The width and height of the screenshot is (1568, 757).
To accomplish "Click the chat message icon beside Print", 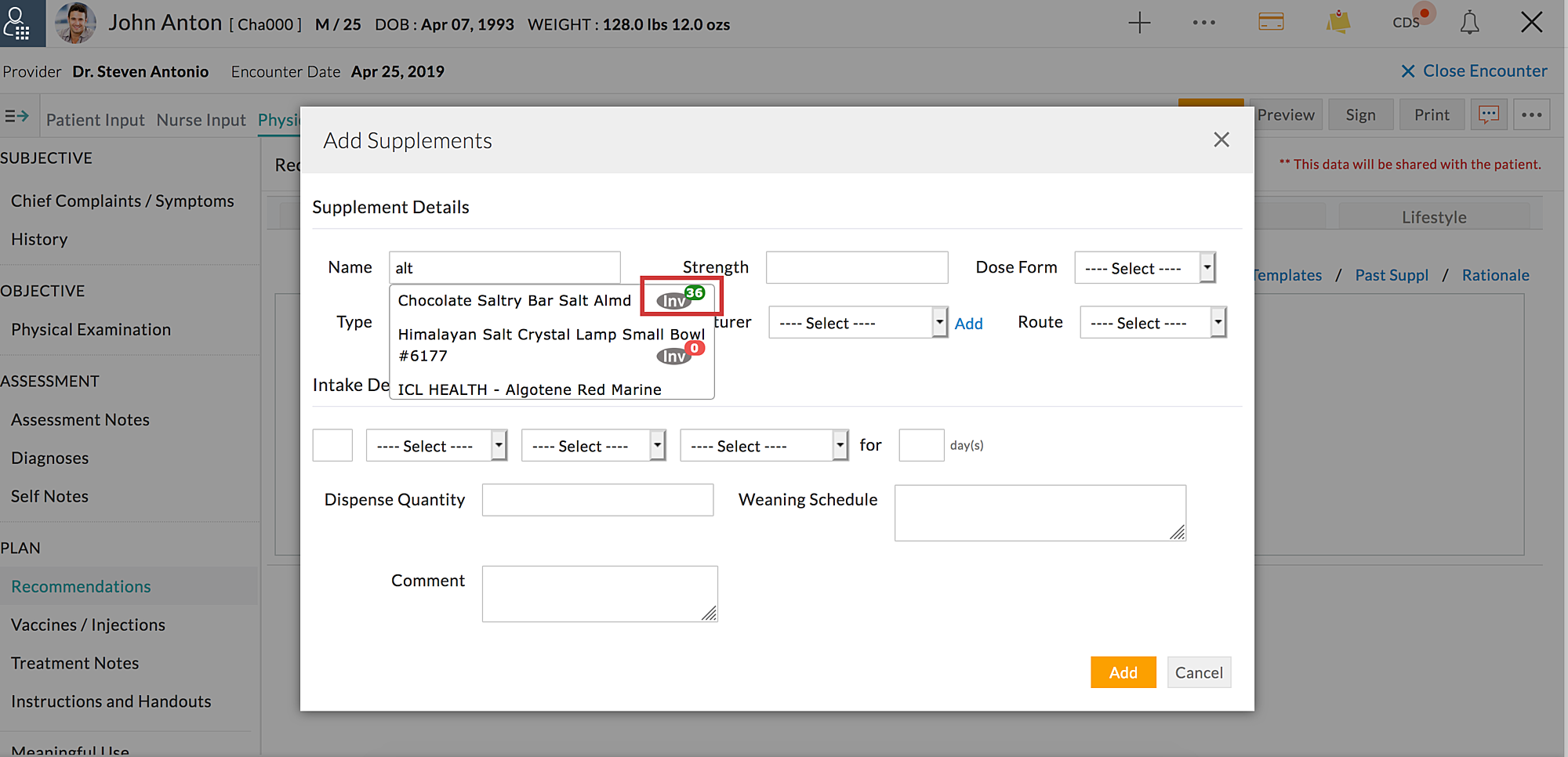I will pyautogui.click(x=1488, y=115).
